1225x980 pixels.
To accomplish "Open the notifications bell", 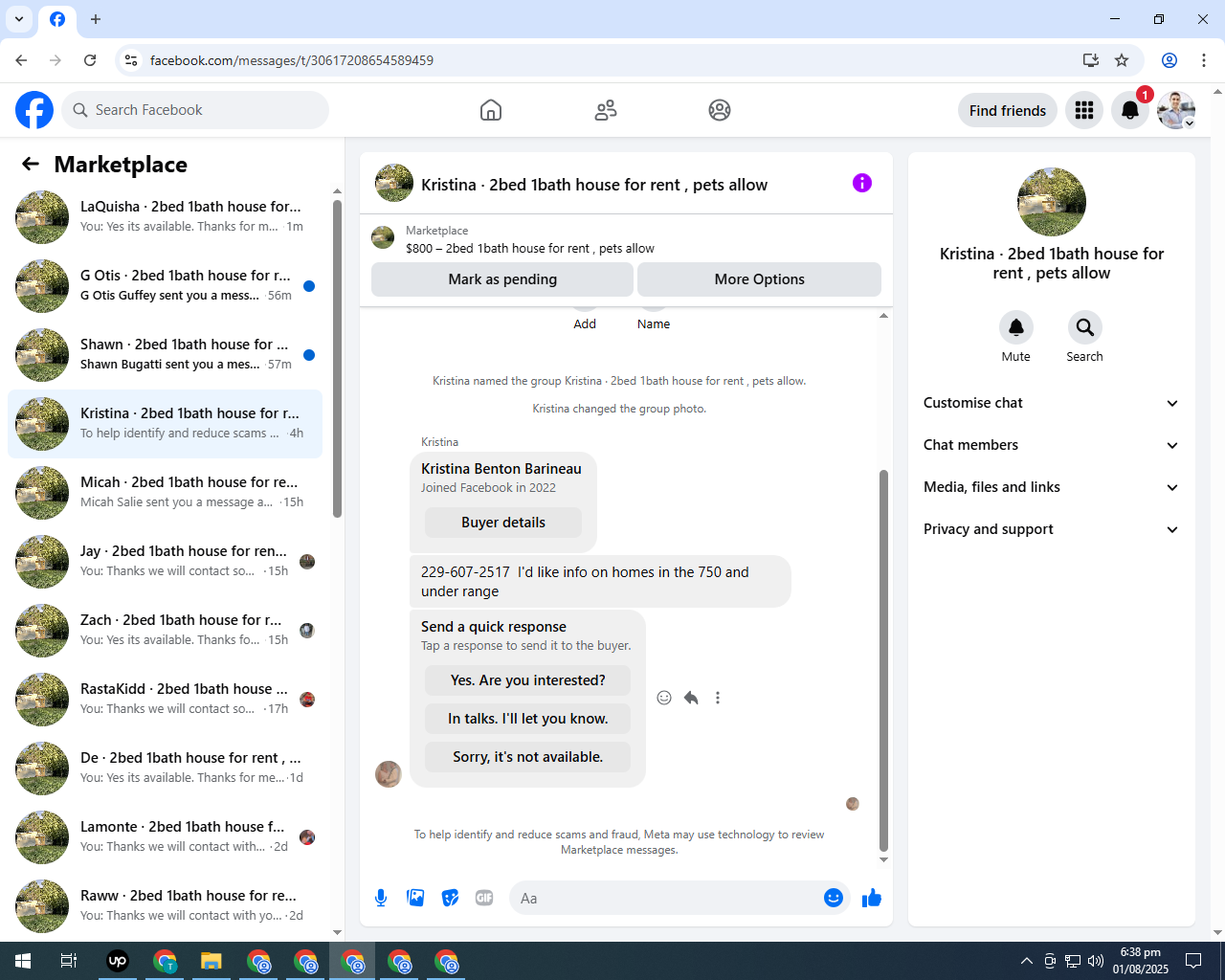I will click(1130, 111).
